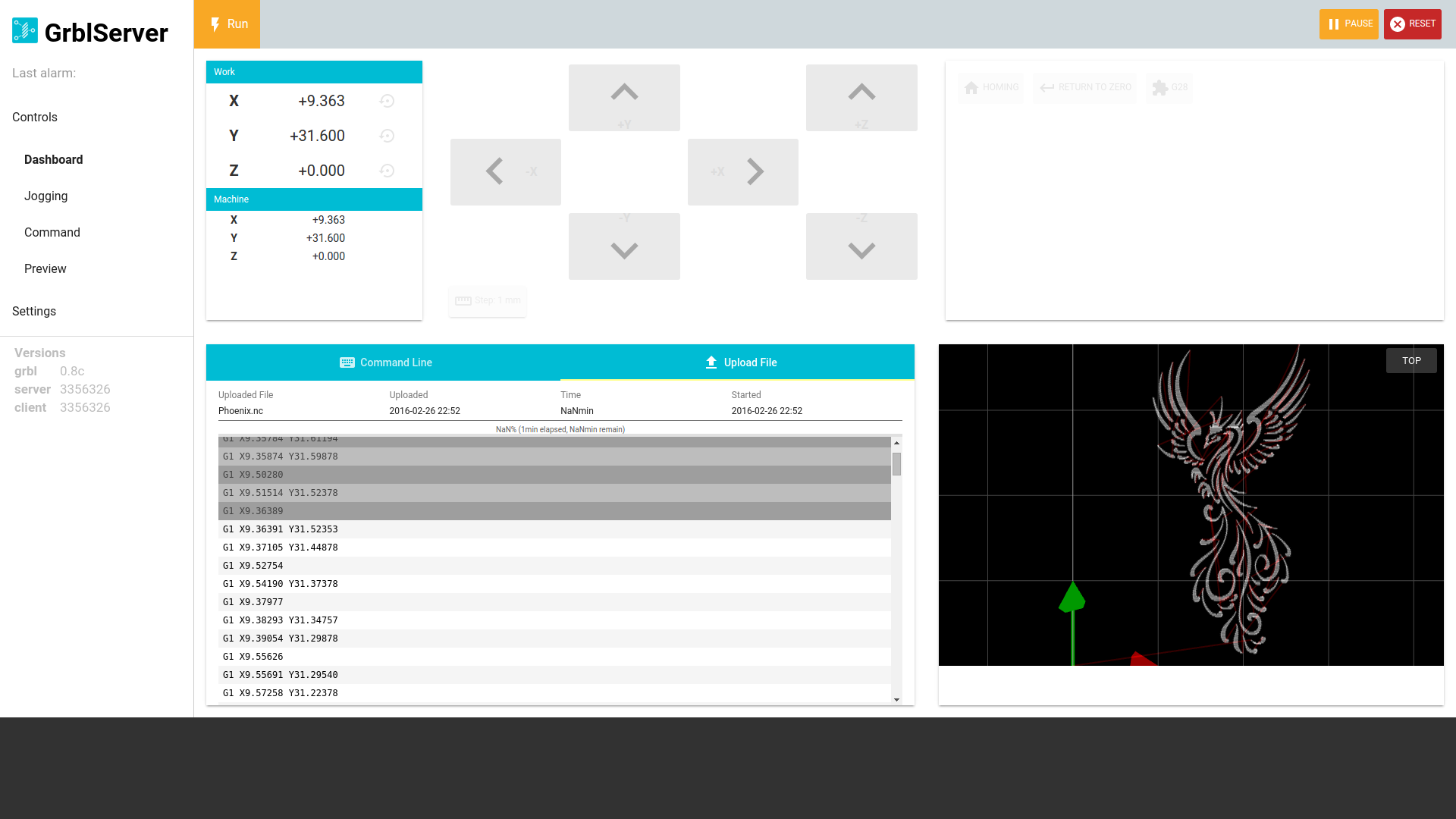
Task: Click the phoenix toolpath preview
Action: coord(1191,505)
